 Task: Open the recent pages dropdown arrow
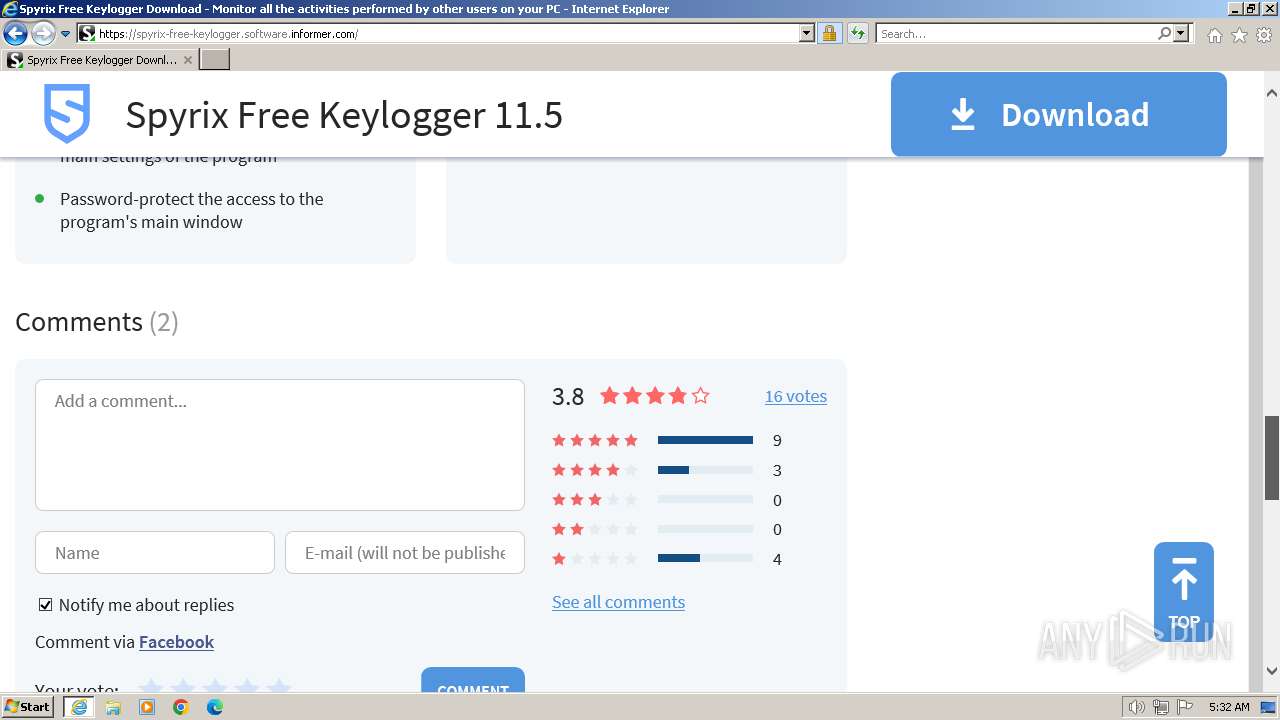(x=66, y=34)
